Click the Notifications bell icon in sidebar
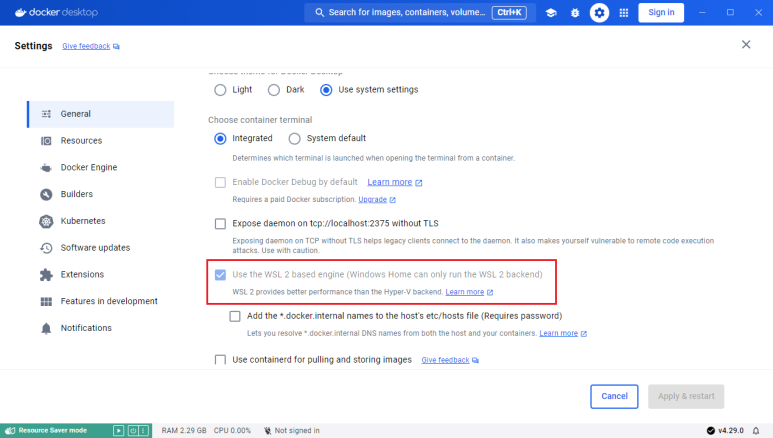The width and height of the screenshot is (773, 438). tap(46, 328)
